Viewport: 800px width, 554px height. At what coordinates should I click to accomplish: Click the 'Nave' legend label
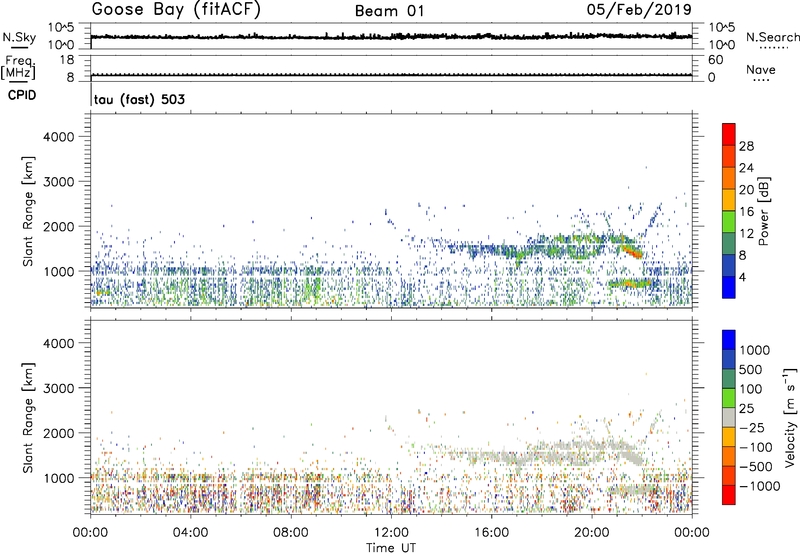[x=761, y=69]
